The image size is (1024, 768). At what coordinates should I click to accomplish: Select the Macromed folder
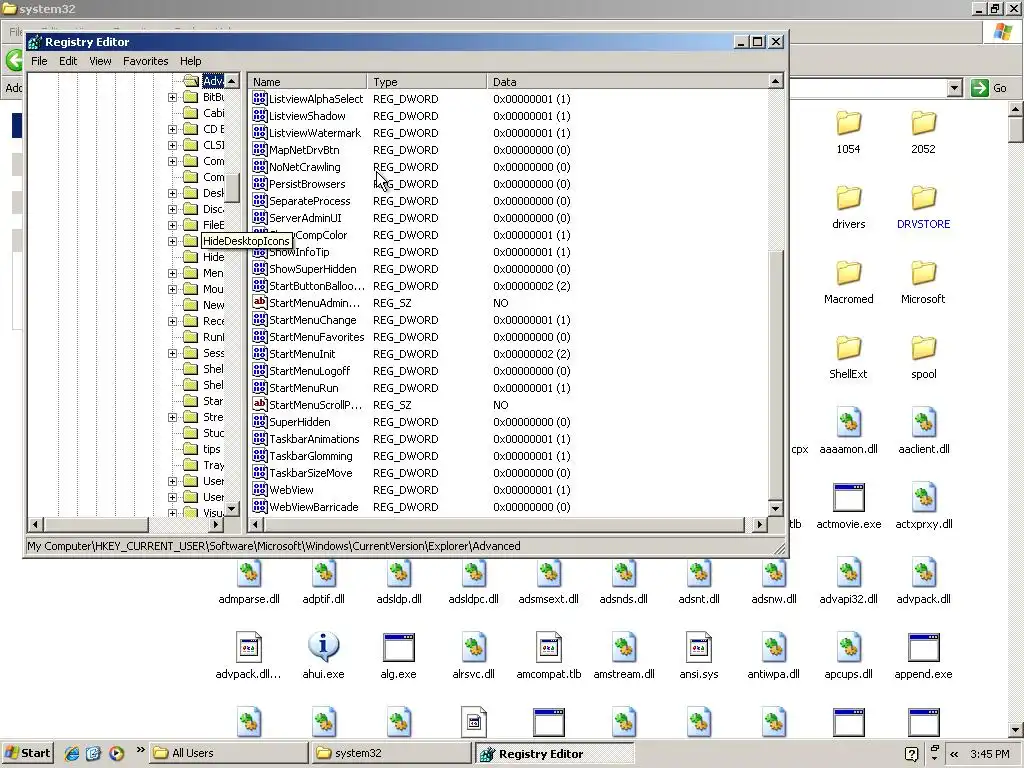pyautogui.click(x=848, y=273)
